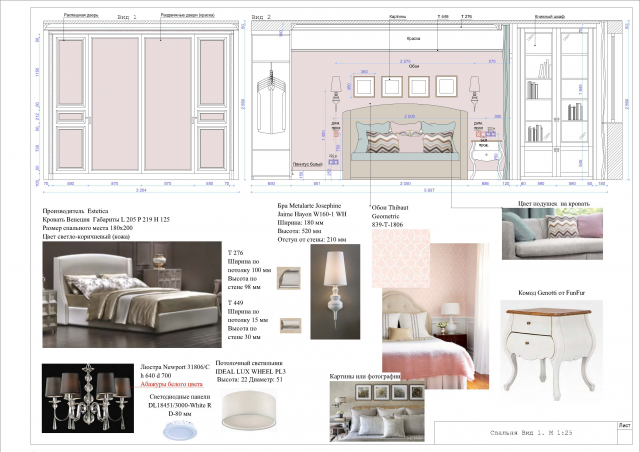Screen dimensions: 640x452
Task: Click the IDEAL LUX WHEEL ceiling lamp image
Action: tap(248, 410)
